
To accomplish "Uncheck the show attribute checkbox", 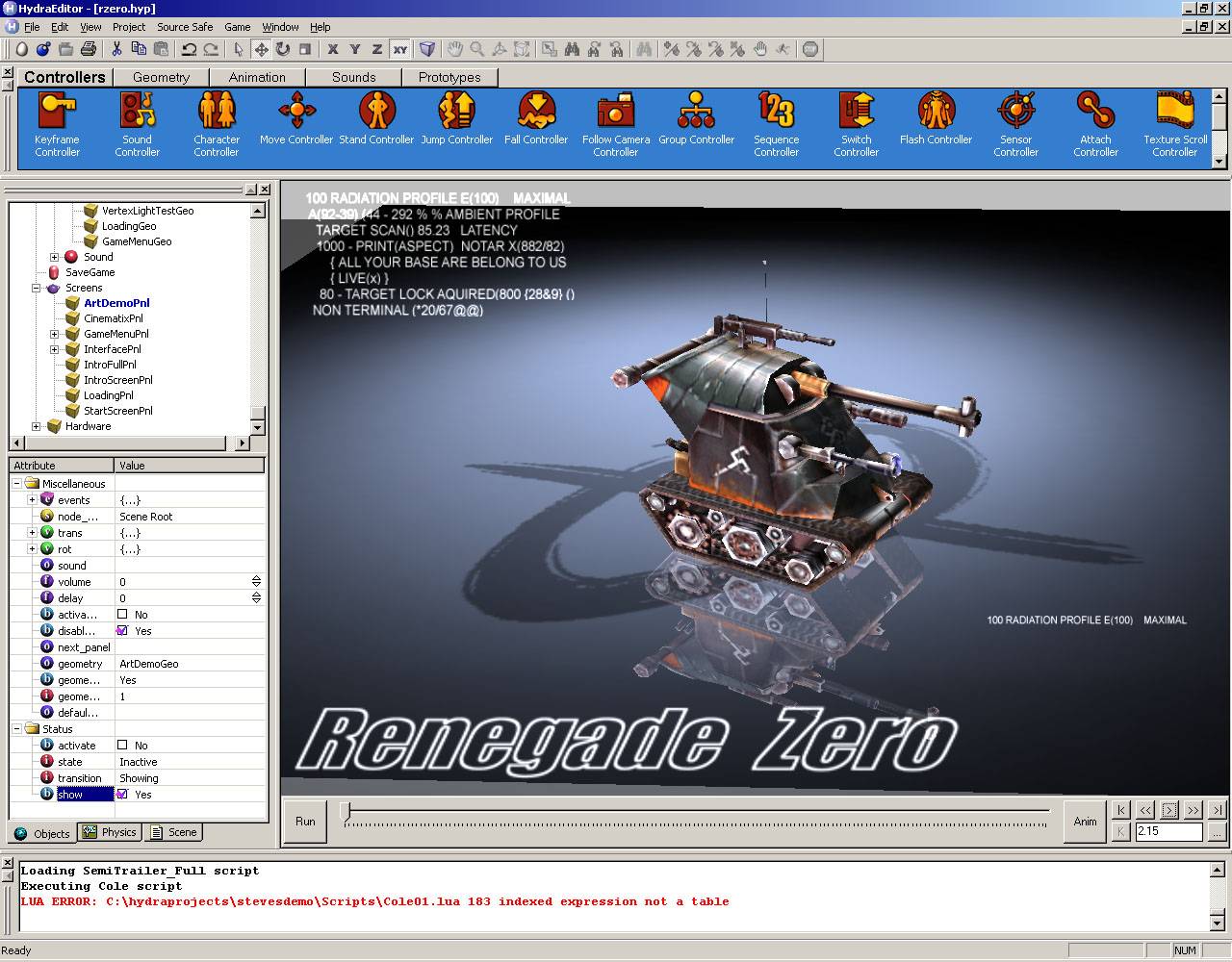I will (x=122, y=795).
